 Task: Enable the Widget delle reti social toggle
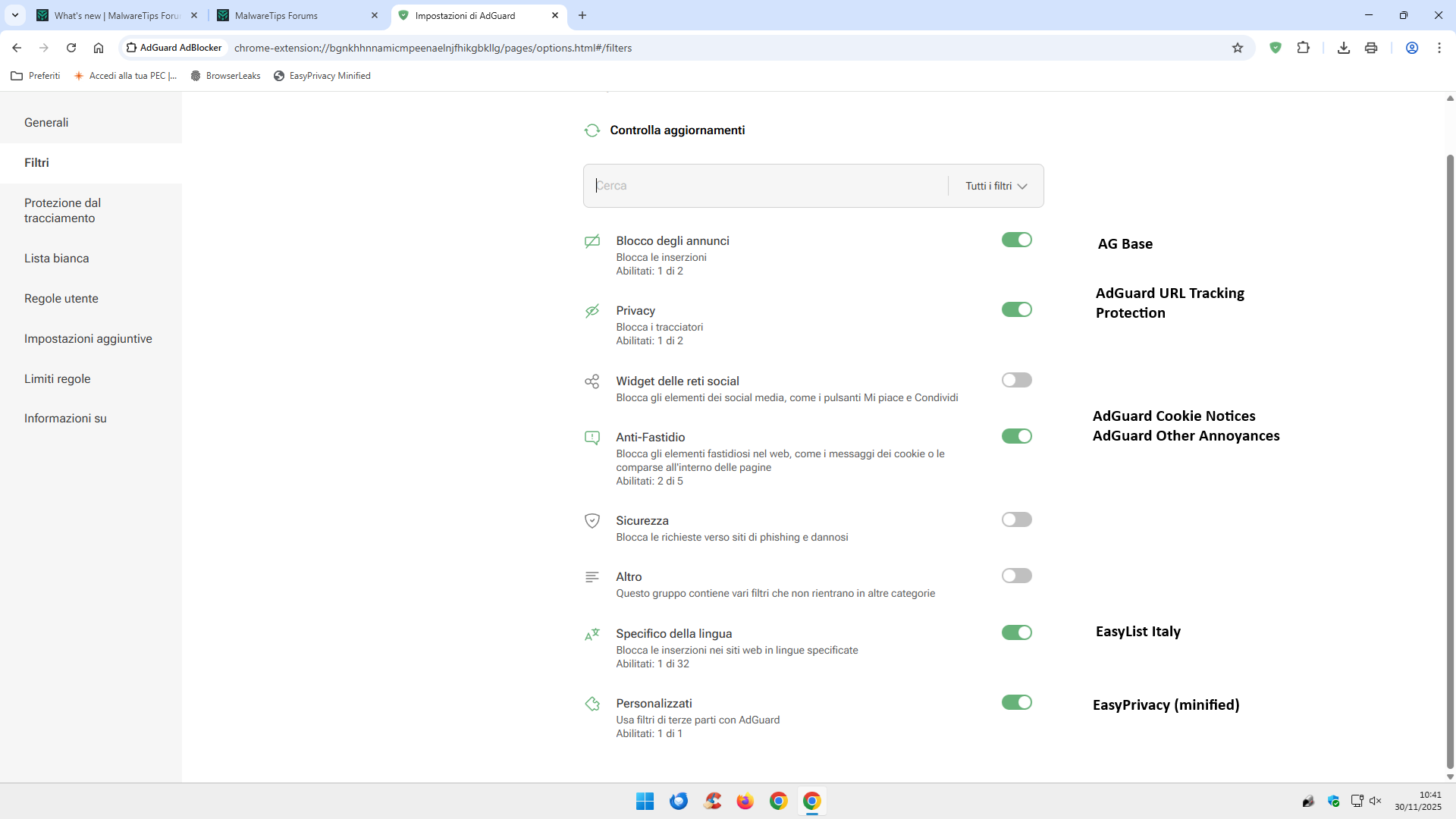pos(1016,380)
